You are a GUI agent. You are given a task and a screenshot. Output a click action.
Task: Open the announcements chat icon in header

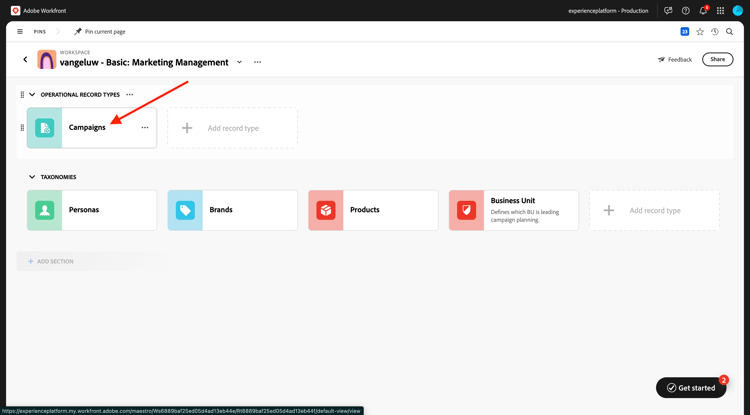668,11
